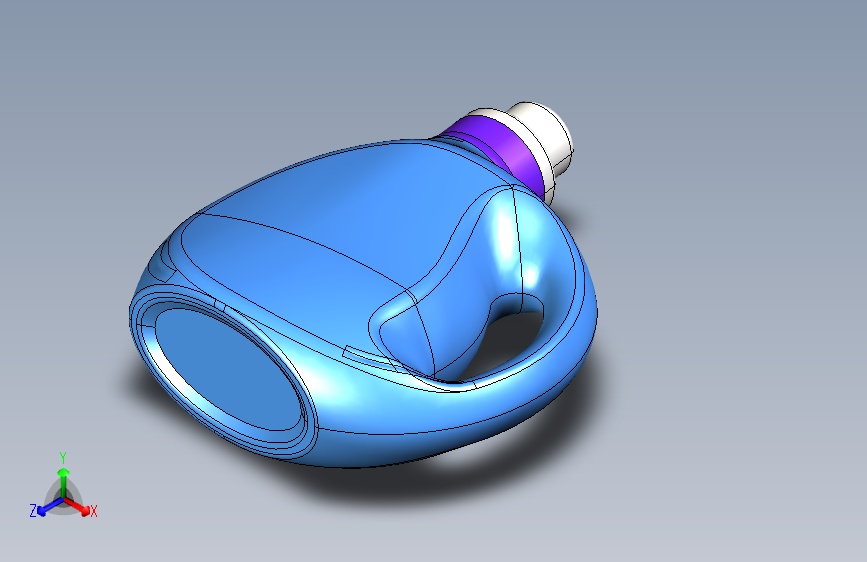Viewport: 867px width, 562px height.
Task: Click the red X axis of the orientation triad
Action: 78,506
